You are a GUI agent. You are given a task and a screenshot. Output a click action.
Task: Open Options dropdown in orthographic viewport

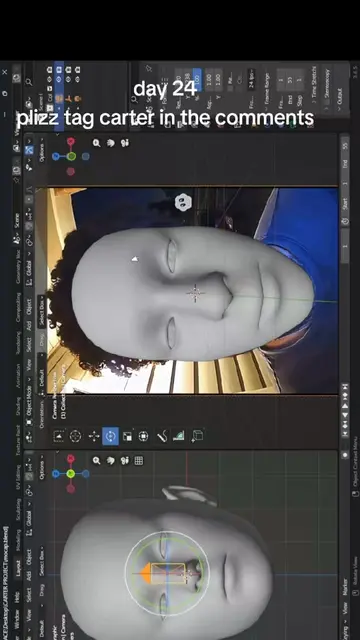coord(42,468)
